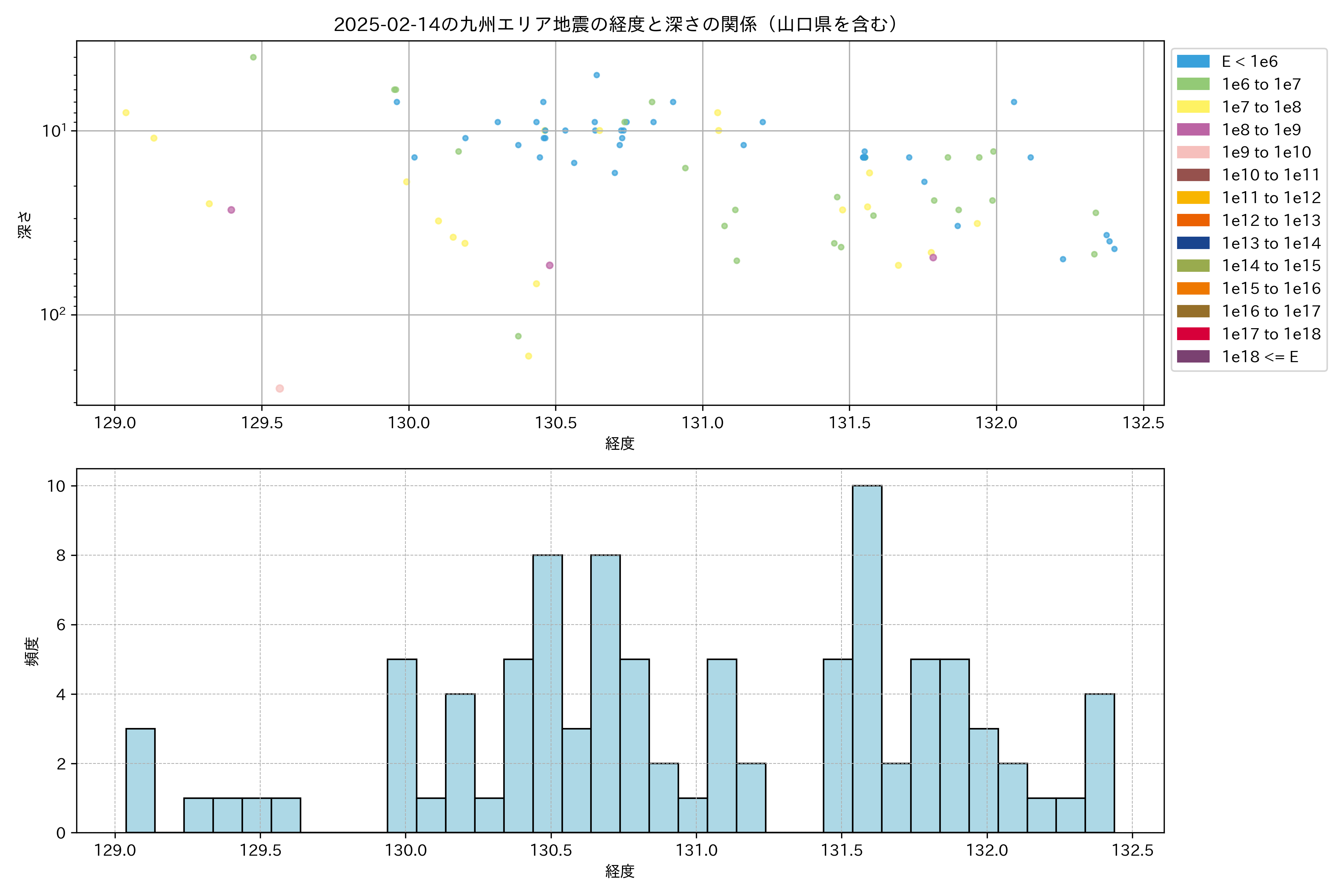Click the leftmost histogram bar near 129.0

tap(140, 780)
